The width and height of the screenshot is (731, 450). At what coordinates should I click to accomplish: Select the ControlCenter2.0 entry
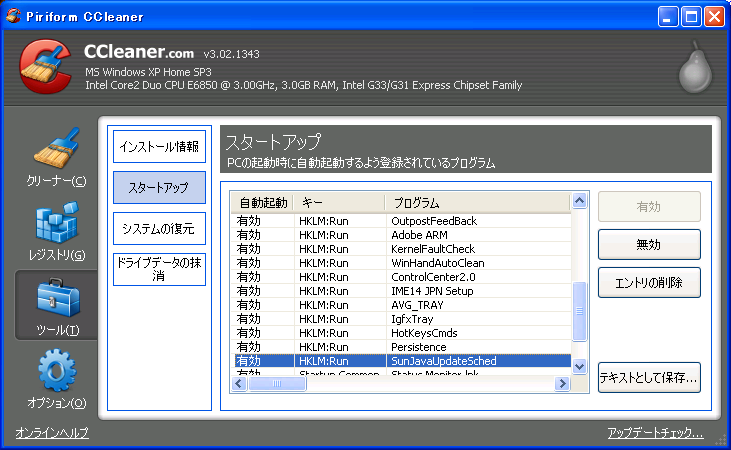[x=401, y=277]
